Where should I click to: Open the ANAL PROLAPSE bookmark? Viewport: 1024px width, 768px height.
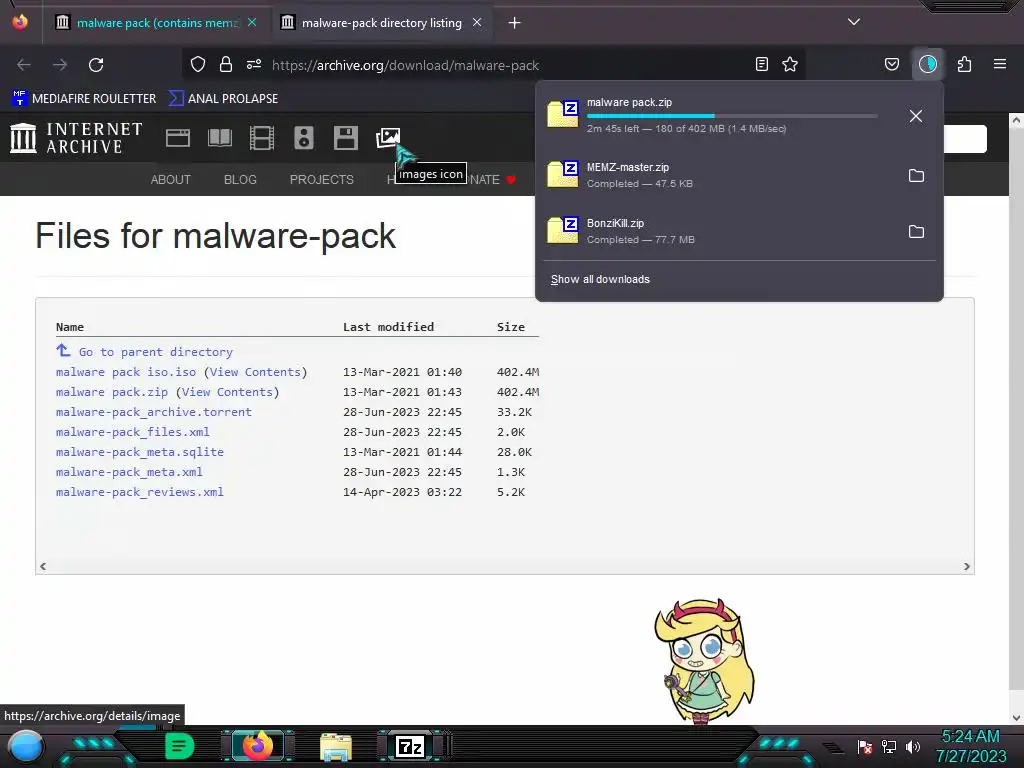pos(223,98)
